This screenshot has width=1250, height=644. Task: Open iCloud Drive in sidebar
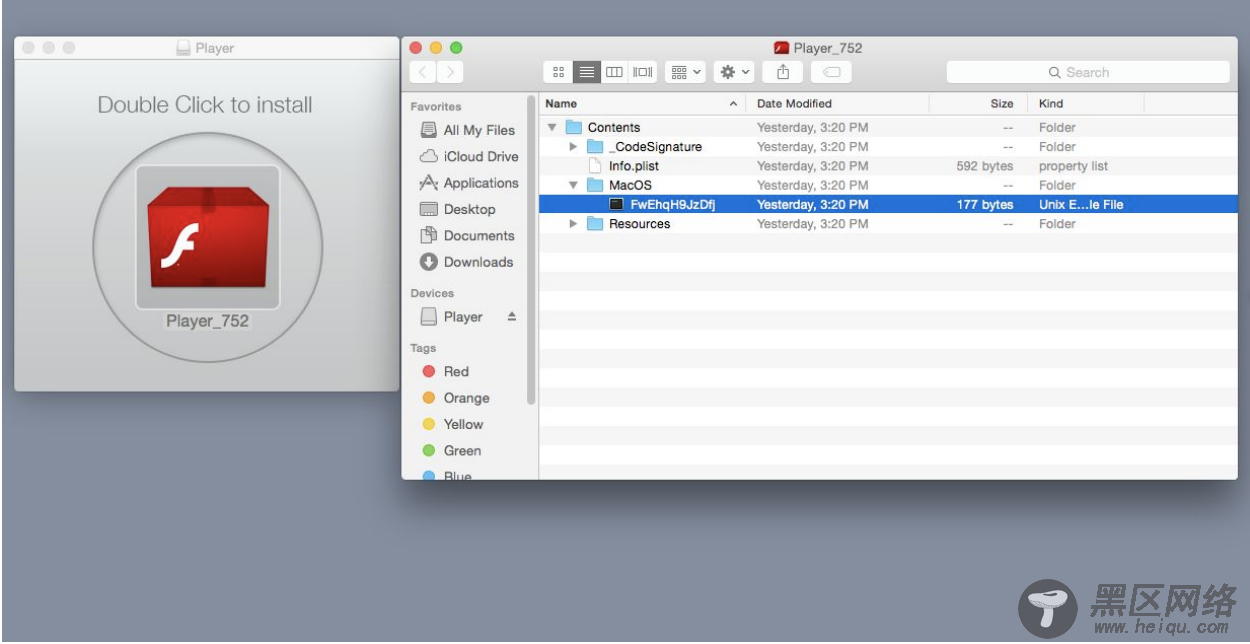tap(468, 156)
